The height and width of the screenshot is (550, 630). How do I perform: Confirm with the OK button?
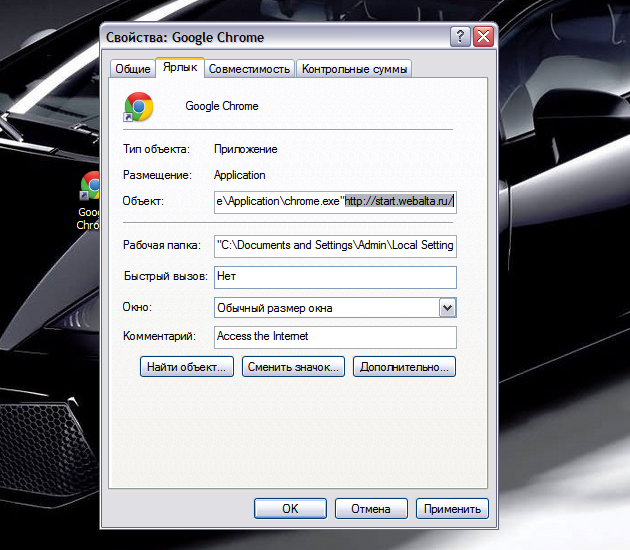pyautogui.click(x=290, y=509)
